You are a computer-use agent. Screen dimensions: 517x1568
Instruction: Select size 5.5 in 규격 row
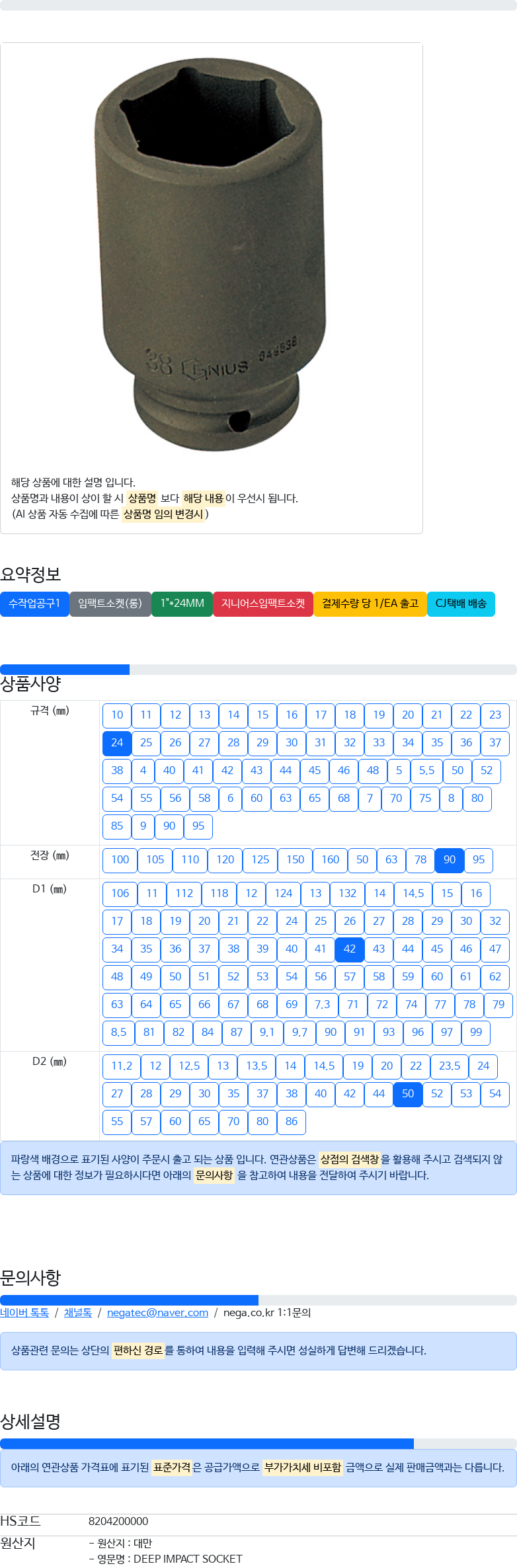427,771
